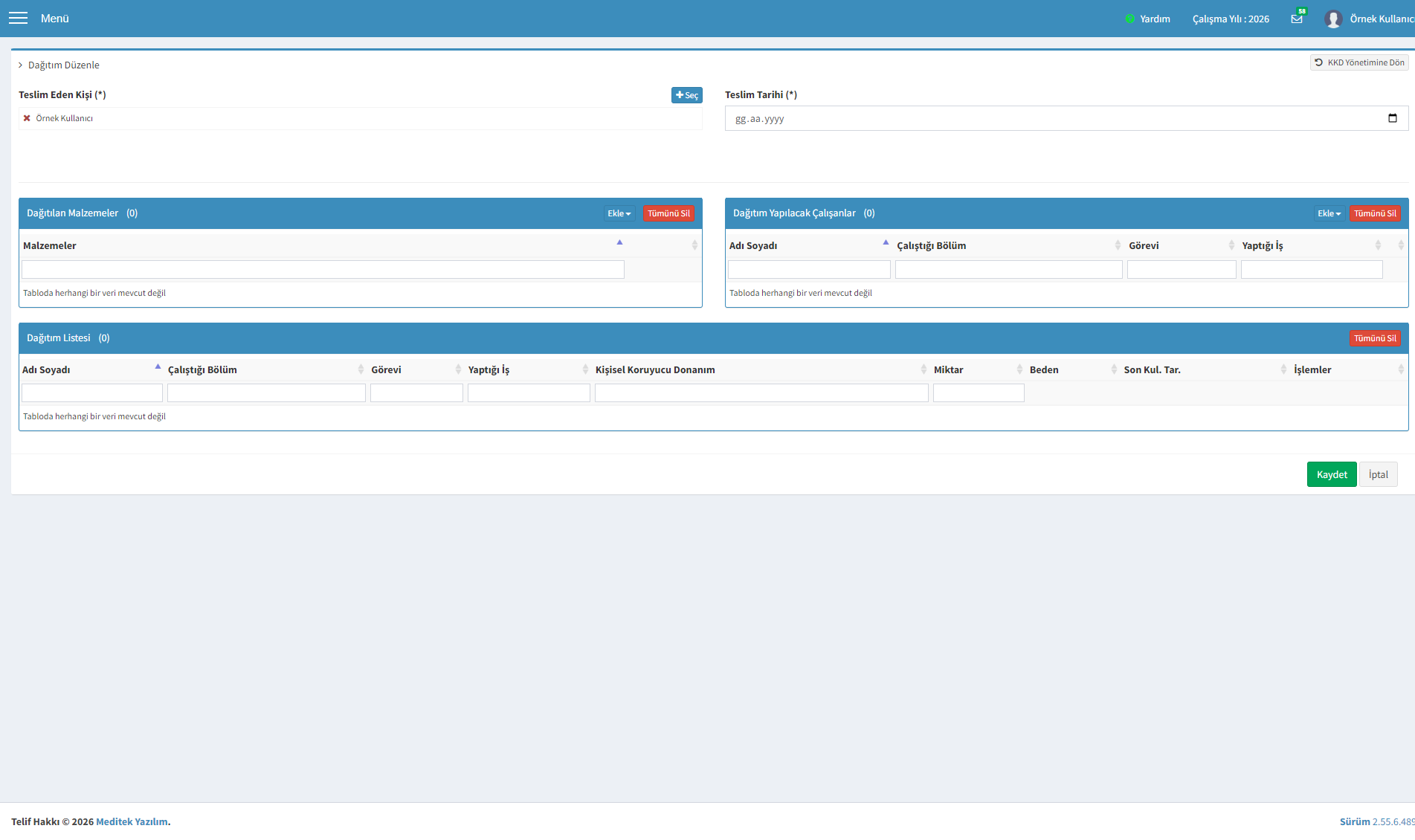Open Ekle dropdown in Dağıtılan Malzemeler
1415x840 pixels.
click(x=619, y=213)
